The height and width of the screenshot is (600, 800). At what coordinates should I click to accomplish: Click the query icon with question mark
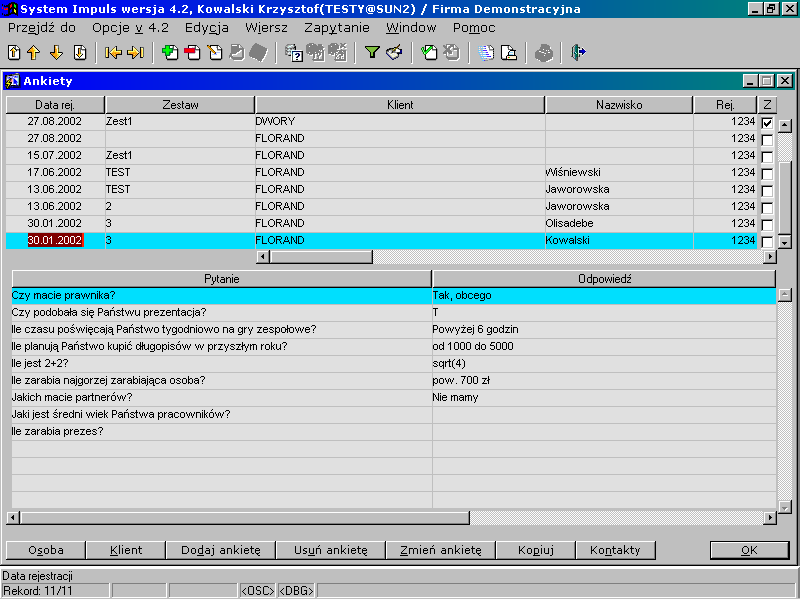pos(294,53)
